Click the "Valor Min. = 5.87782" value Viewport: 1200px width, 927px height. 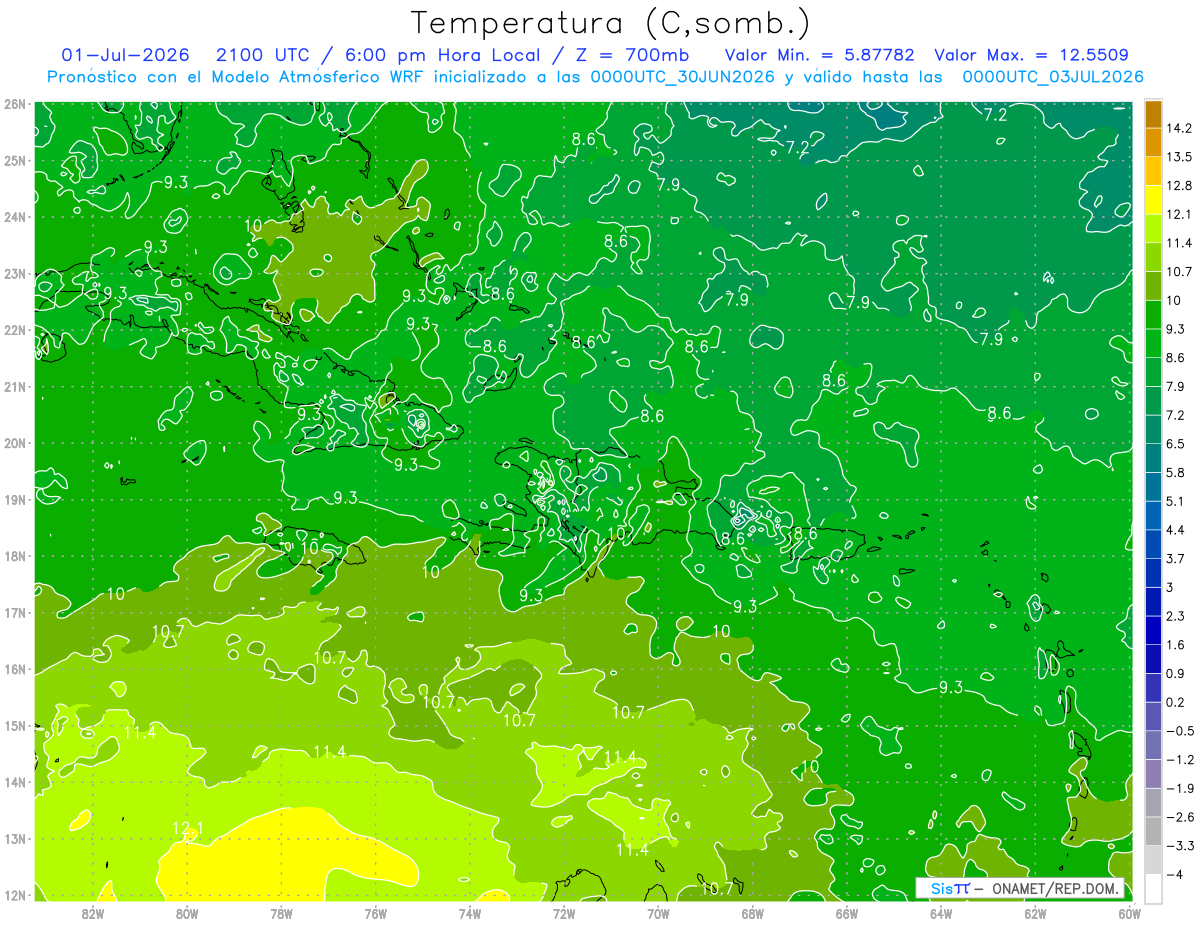click(821, 55)
